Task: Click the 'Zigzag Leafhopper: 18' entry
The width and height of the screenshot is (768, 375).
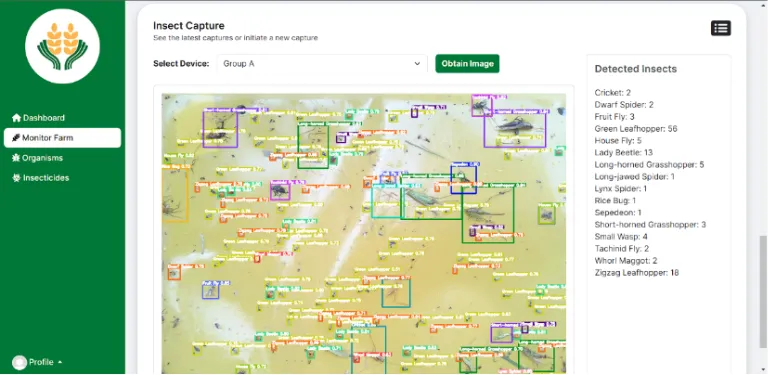Action: pos(637,273)
